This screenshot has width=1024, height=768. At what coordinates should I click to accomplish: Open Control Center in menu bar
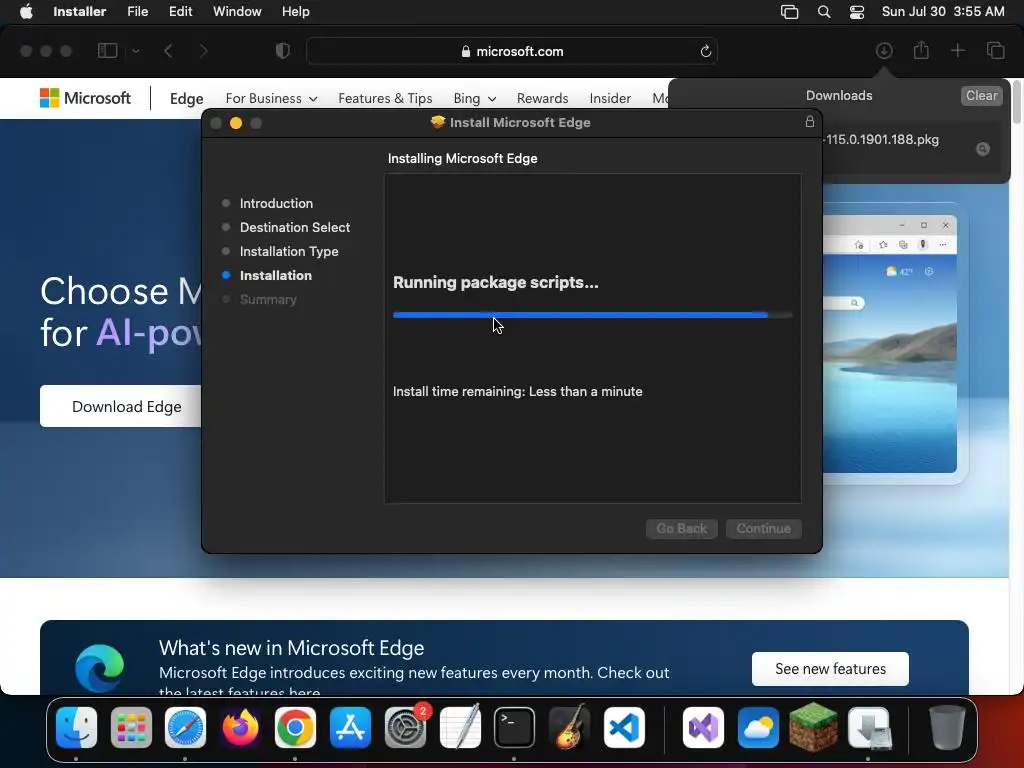click(857, 12)
